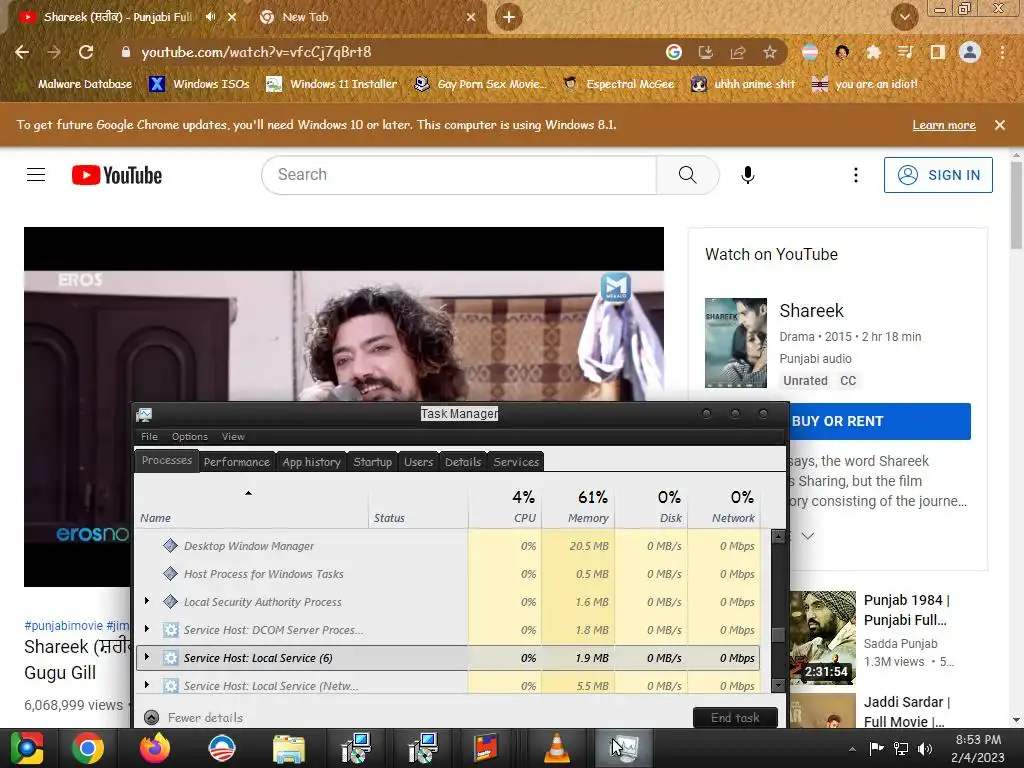Dismiss the Chrome update infobar
This screenshot has width=1024, height=768.
[999, 125]
